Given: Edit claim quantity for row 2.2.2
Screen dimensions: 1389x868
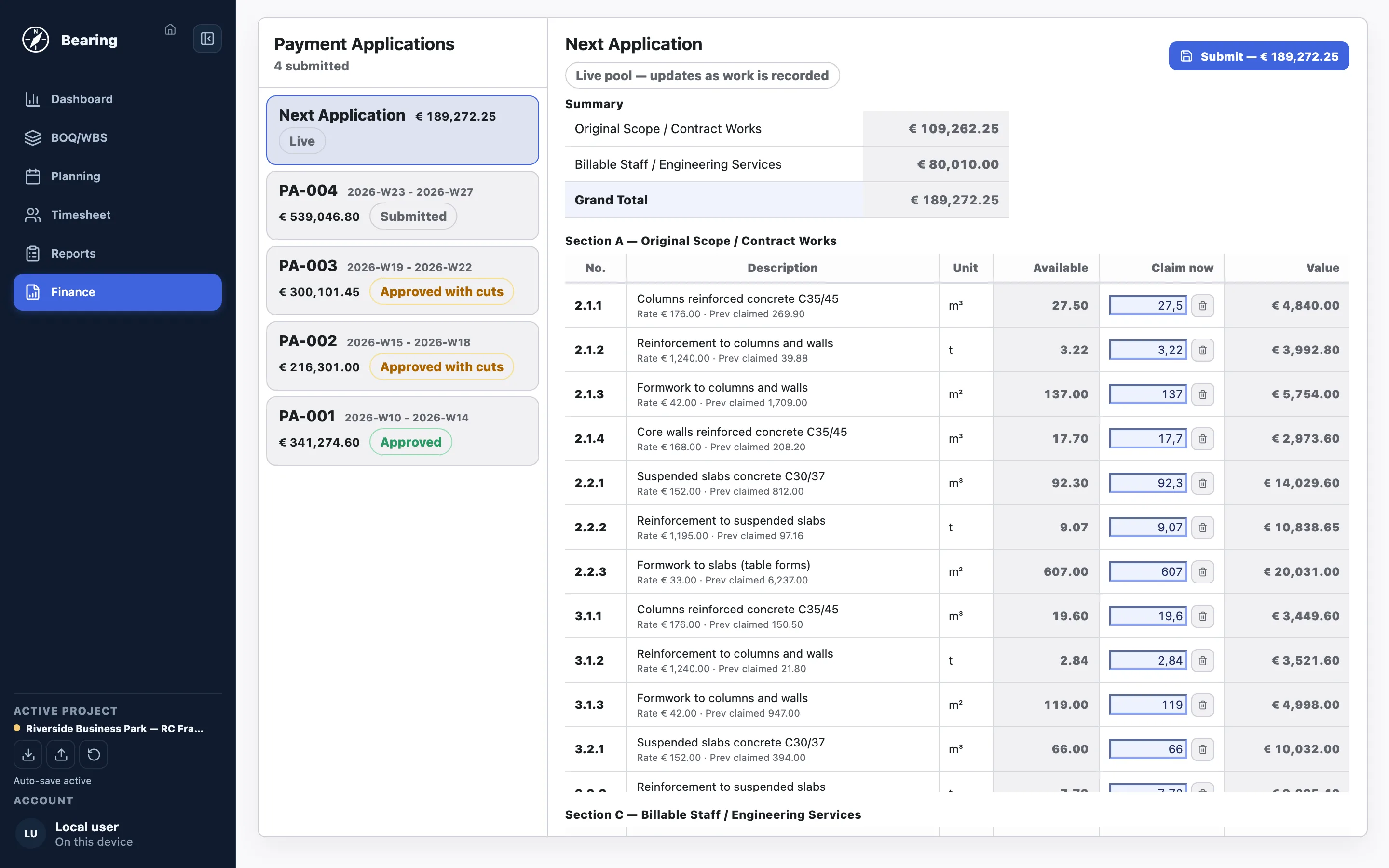Looking at the screenshot, I should 1148,527.
